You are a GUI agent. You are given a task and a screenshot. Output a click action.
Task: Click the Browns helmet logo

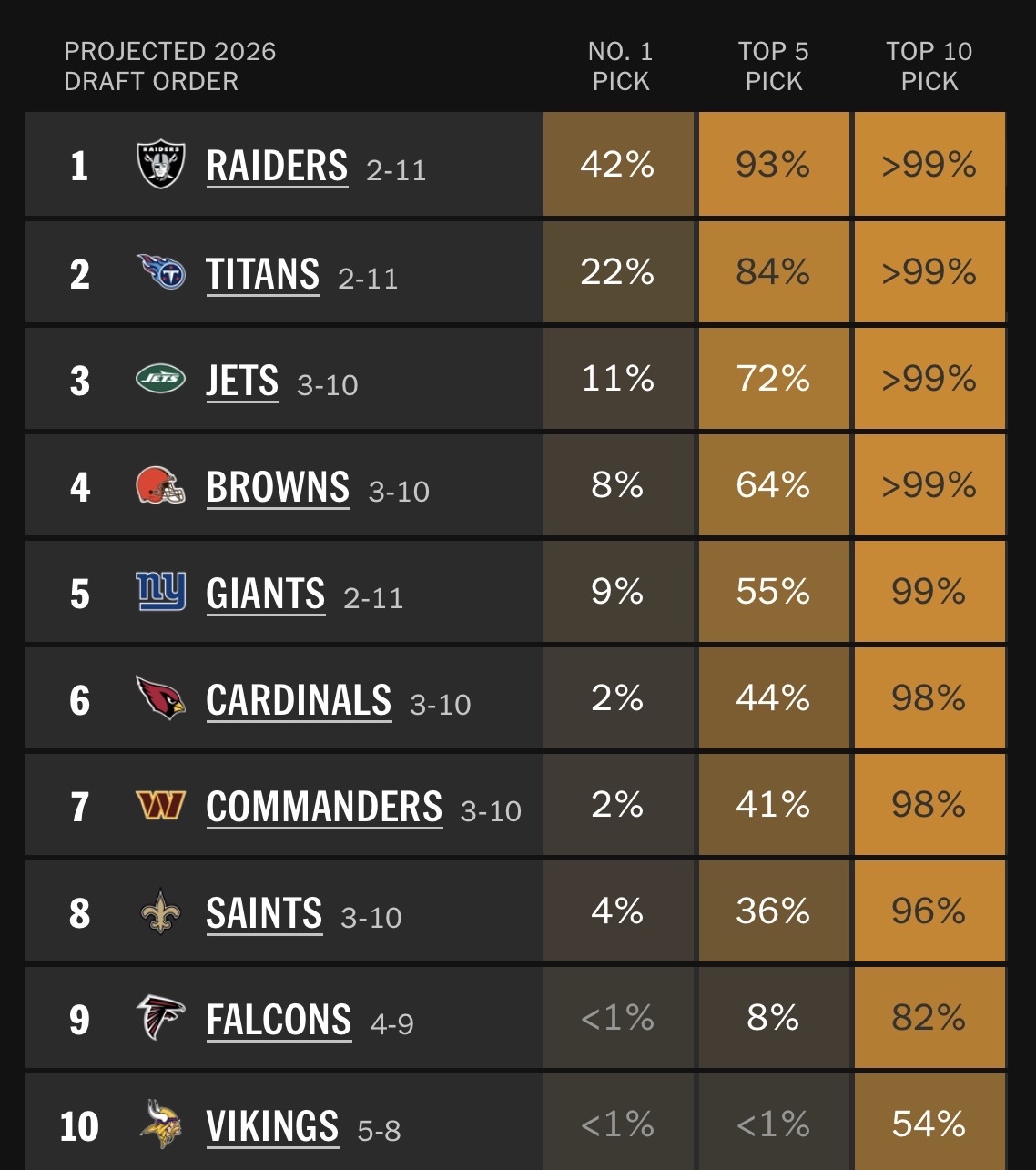pyautogui.click(x=160, y=485)
